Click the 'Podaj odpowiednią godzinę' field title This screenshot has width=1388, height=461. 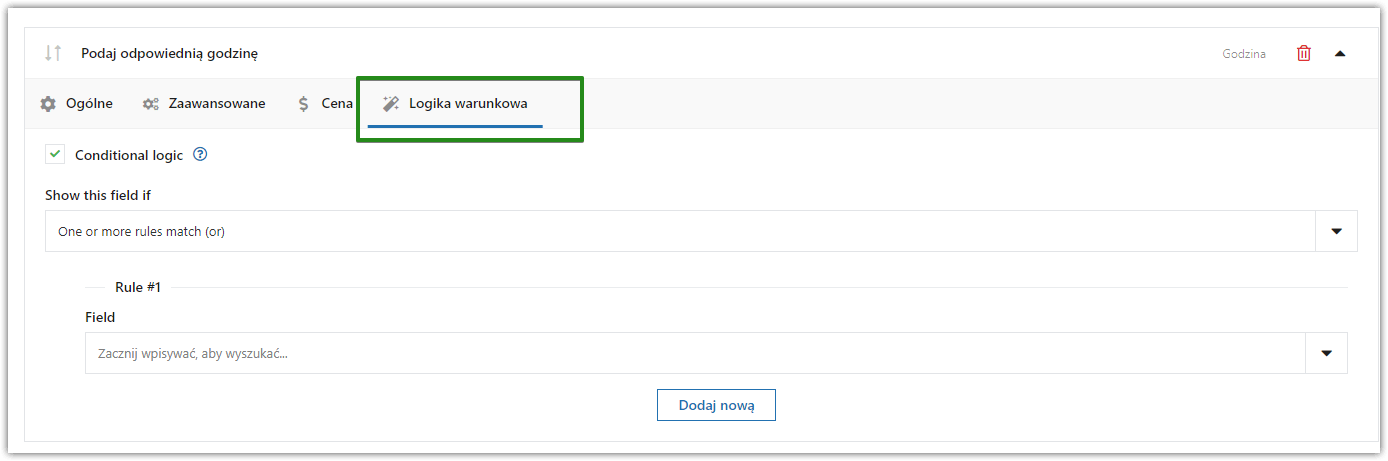point(170,53)
